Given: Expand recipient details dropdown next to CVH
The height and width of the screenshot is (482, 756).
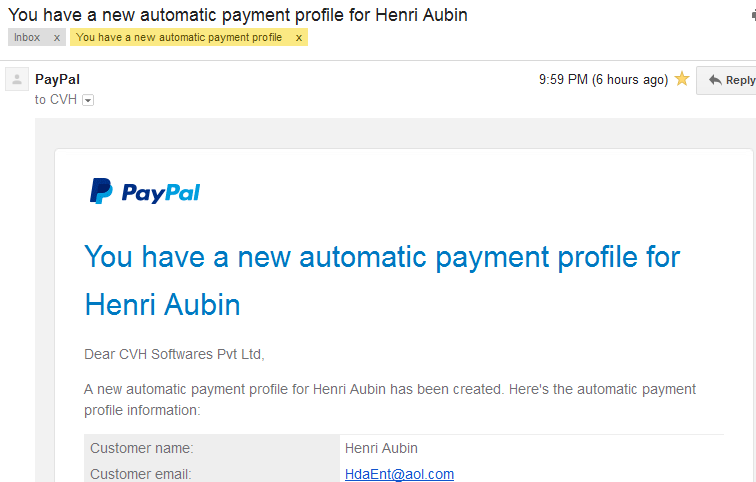Looking at the screenshot, I should 88,100.
